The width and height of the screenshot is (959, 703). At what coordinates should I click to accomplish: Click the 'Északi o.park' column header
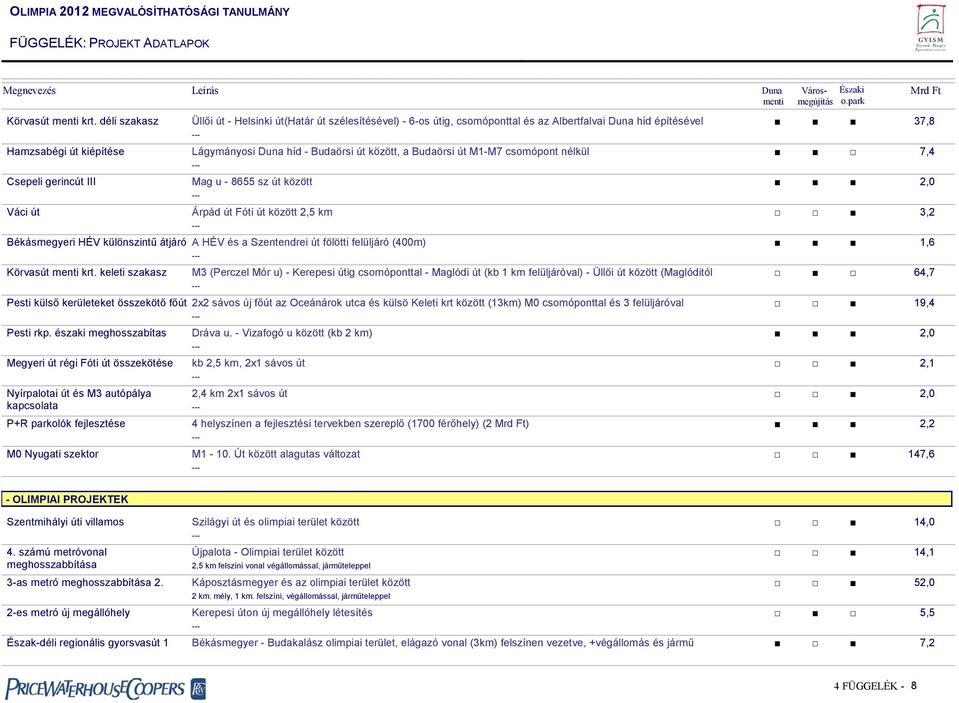click(852, 95)
